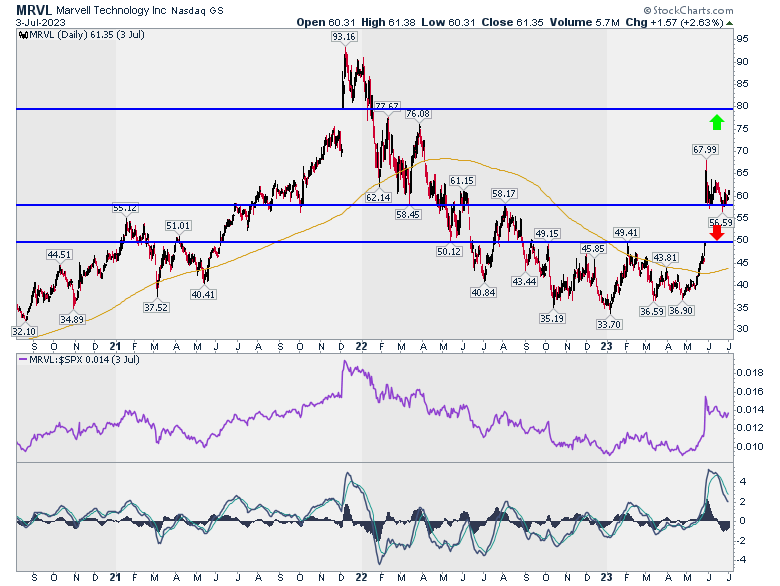Click the 76.08 price label

click(x=418, y=114)
